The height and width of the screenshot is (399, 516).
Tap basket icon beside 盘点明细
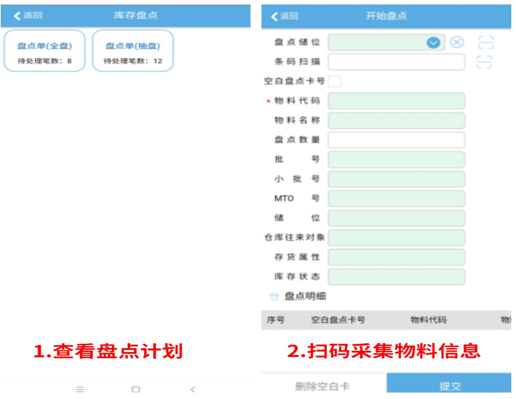pos(274,296)
